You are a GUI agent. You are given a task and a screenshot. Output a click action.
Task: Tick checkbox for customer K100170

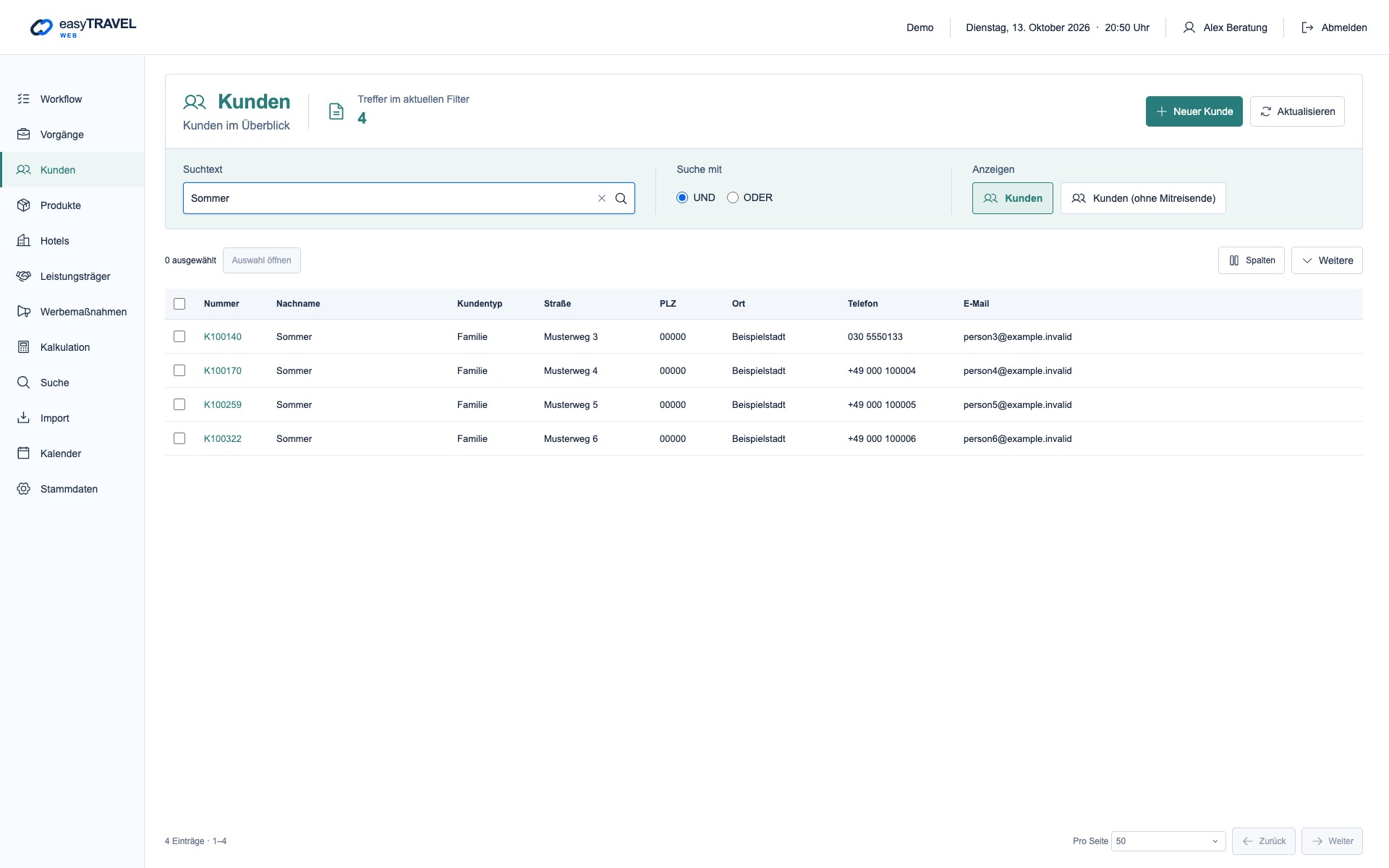pyautogui.click(x=179, y=370)
